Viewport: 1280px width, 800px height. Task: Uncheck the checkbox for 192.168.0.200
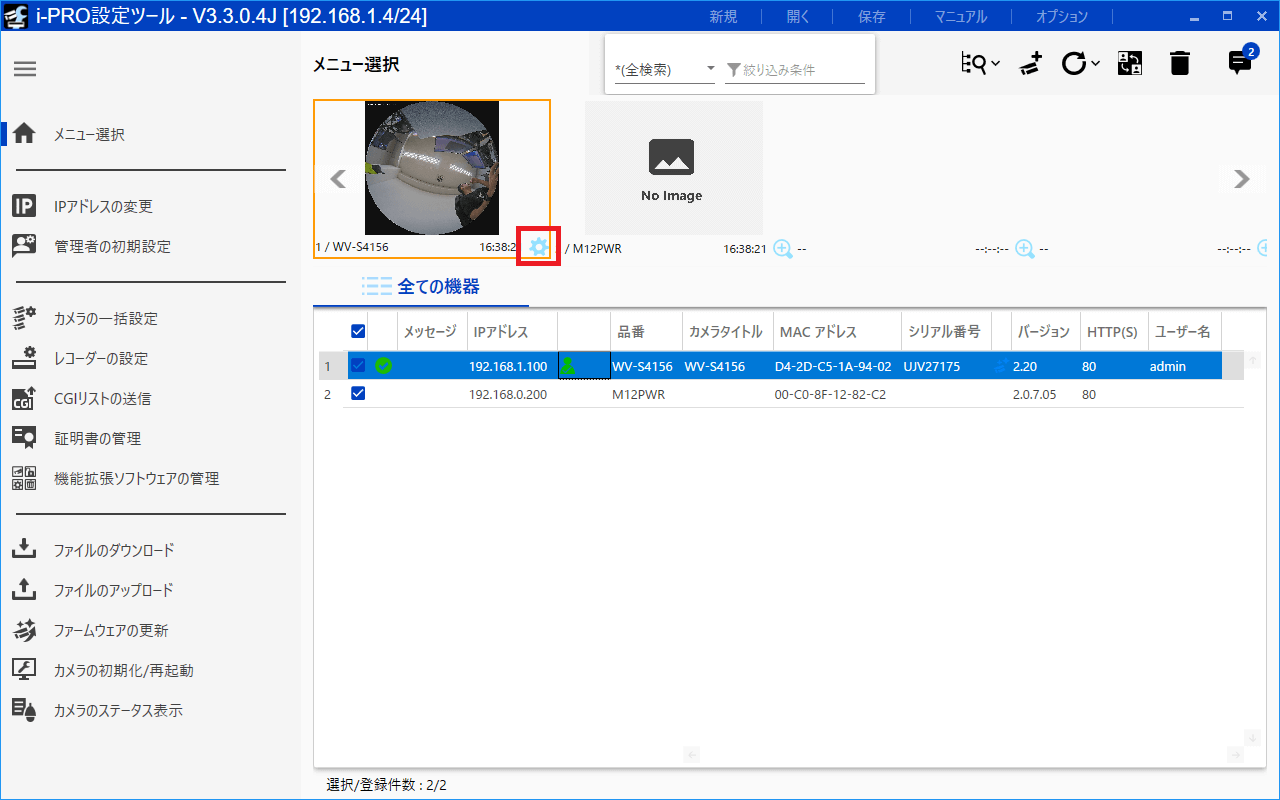coord(358,394)
